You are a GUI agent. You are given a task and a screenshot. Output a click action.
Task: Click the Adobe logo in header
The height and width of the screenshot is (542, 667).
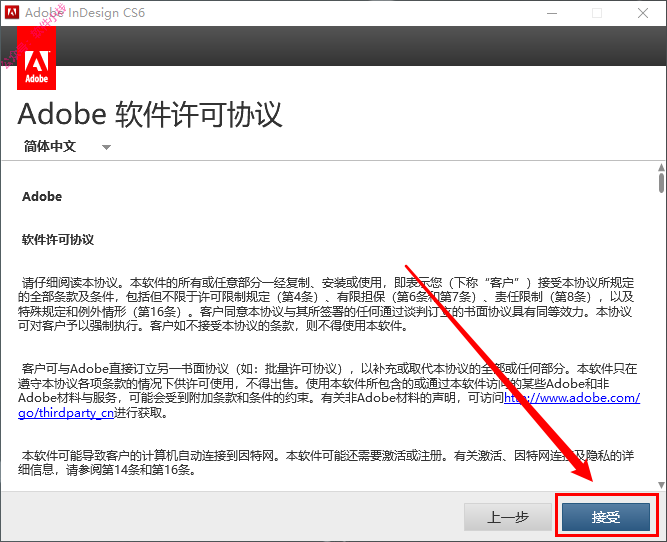tap(37, 58)
